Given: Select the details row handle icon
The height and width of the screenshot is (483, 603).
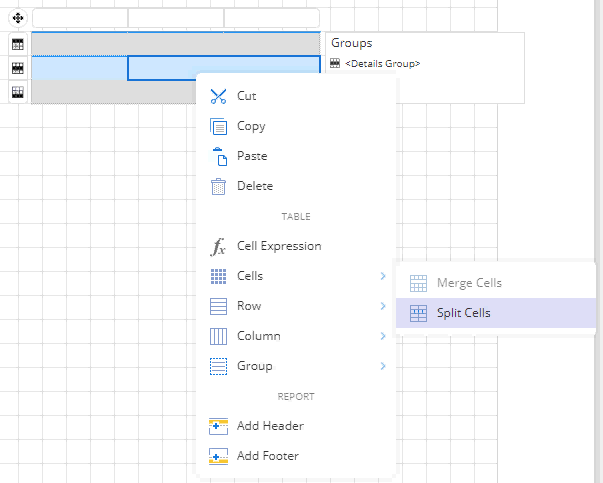Looking at the screenshot, I should (18, 68).
